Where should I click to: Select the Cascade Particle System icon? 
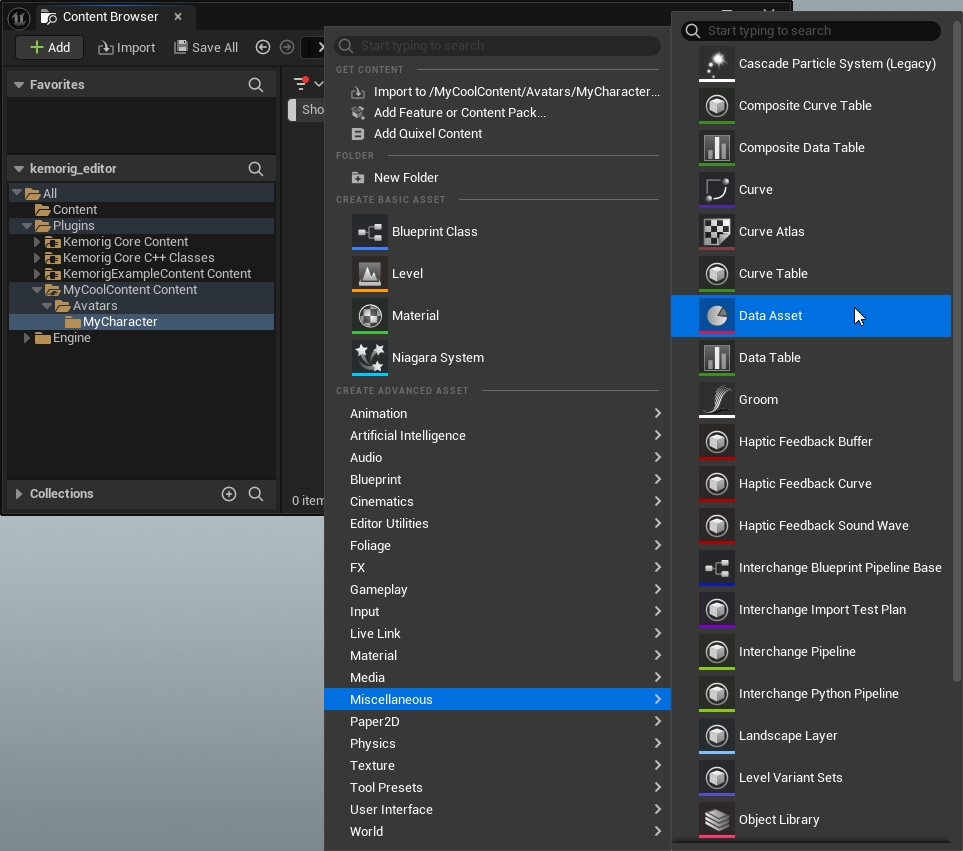(716, 64)
